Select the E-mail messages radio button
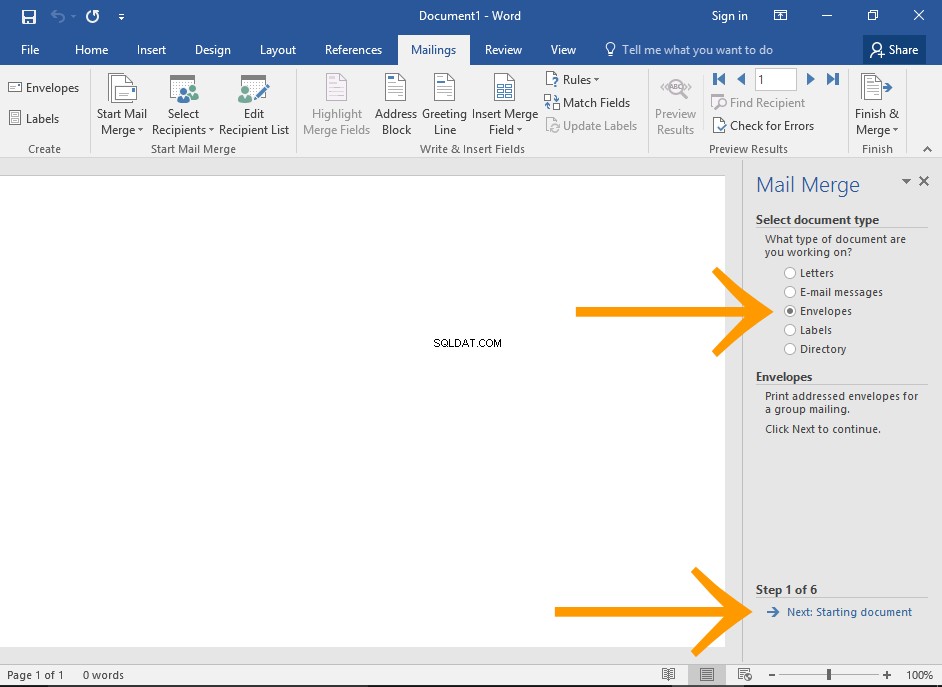The height and width of the screenshot is (687, 942). pos(789,292)
